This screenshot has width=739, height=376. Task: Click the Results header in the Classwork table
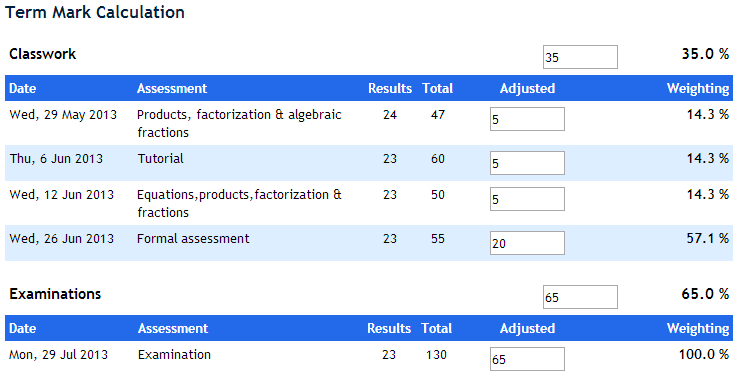(x=390, y=88)
